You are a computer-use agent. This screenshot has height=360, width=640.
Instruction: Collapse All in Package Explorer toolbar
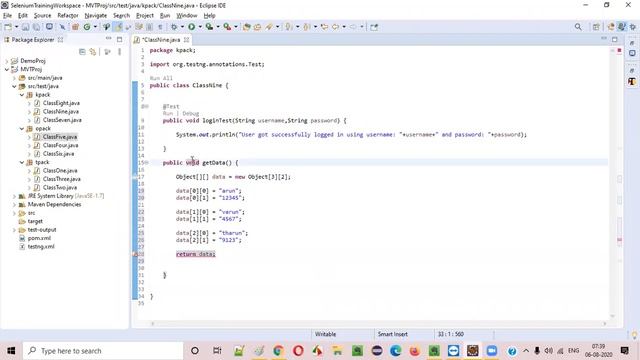pyautogui.click(x=82, y=52)
